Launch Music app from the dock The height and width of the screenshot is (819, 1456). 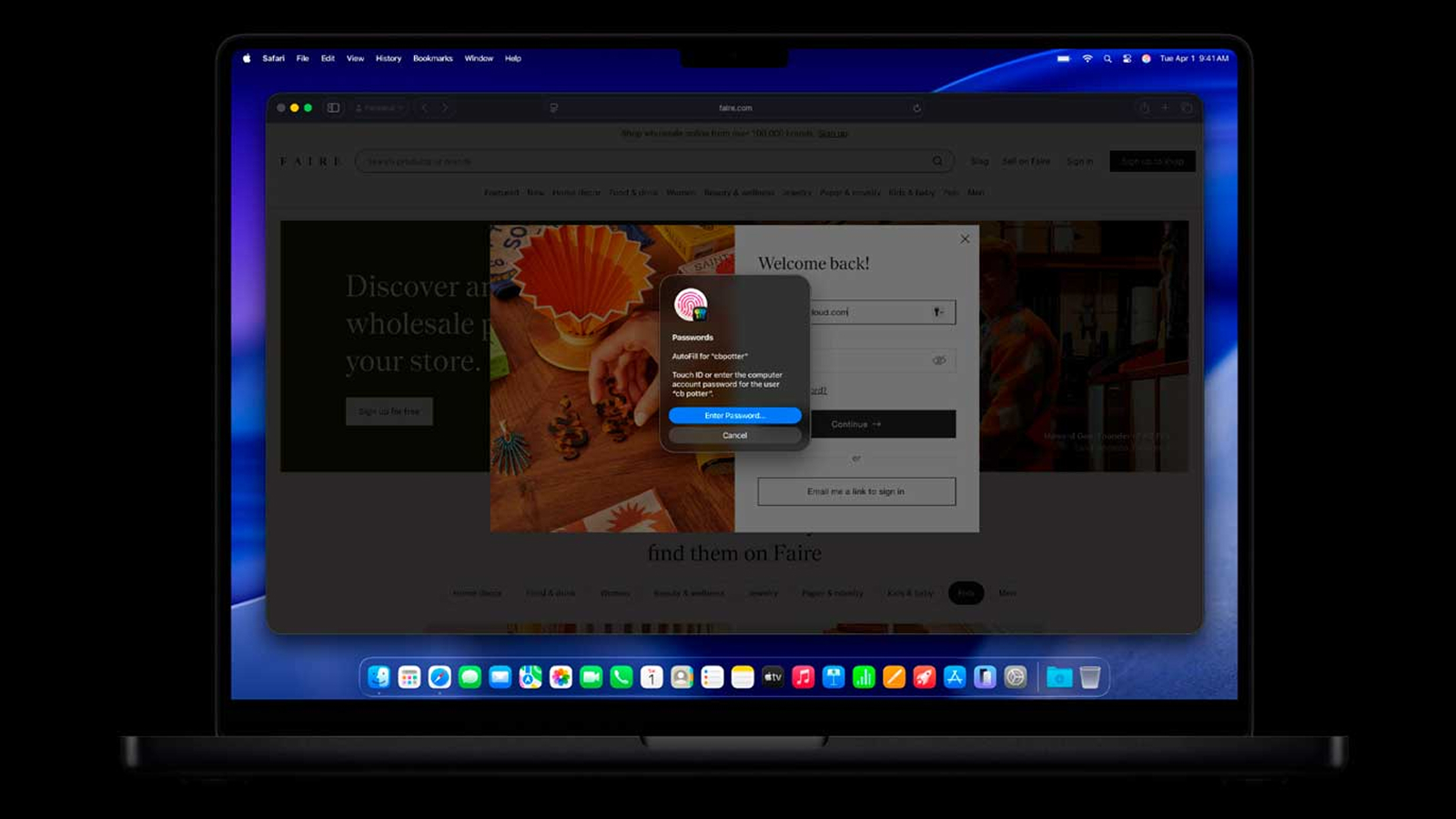click(x=803, y=677)
